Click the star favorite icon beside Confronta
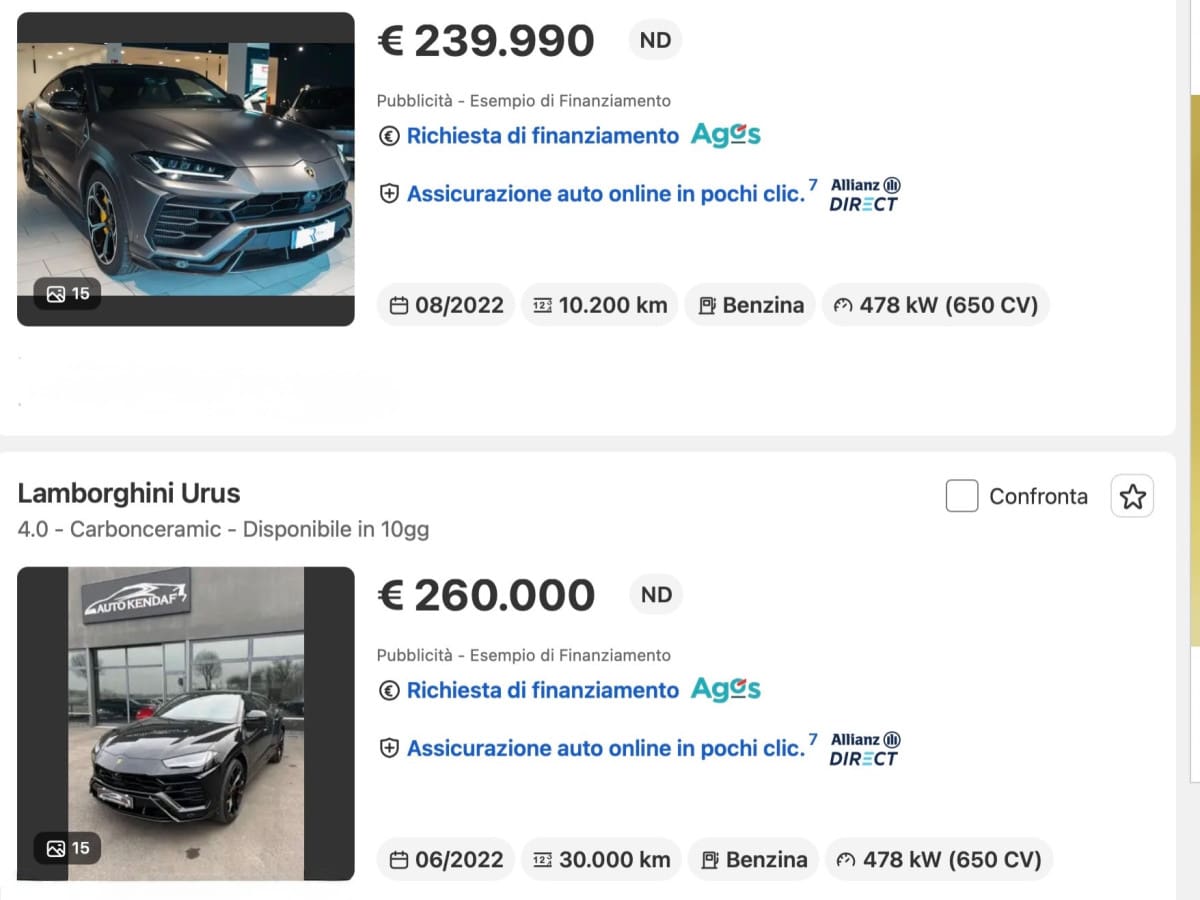This screenshot has height=900, width=1200. [x=1132, y=496]
